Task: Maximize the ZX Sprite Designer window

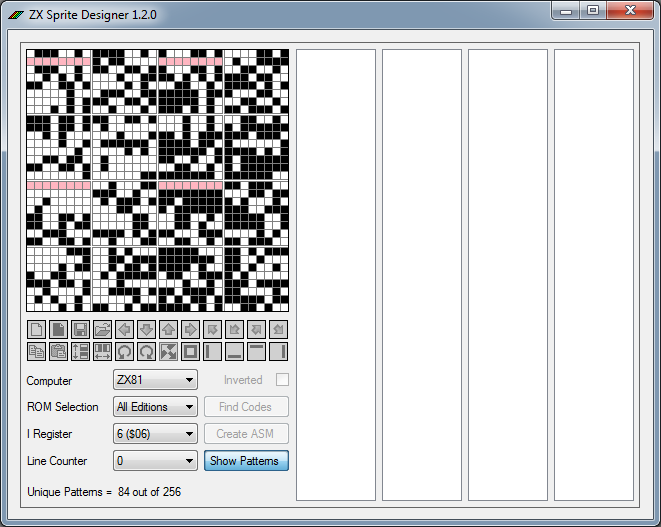Action: pyautogui.click(x=593, y=11)
